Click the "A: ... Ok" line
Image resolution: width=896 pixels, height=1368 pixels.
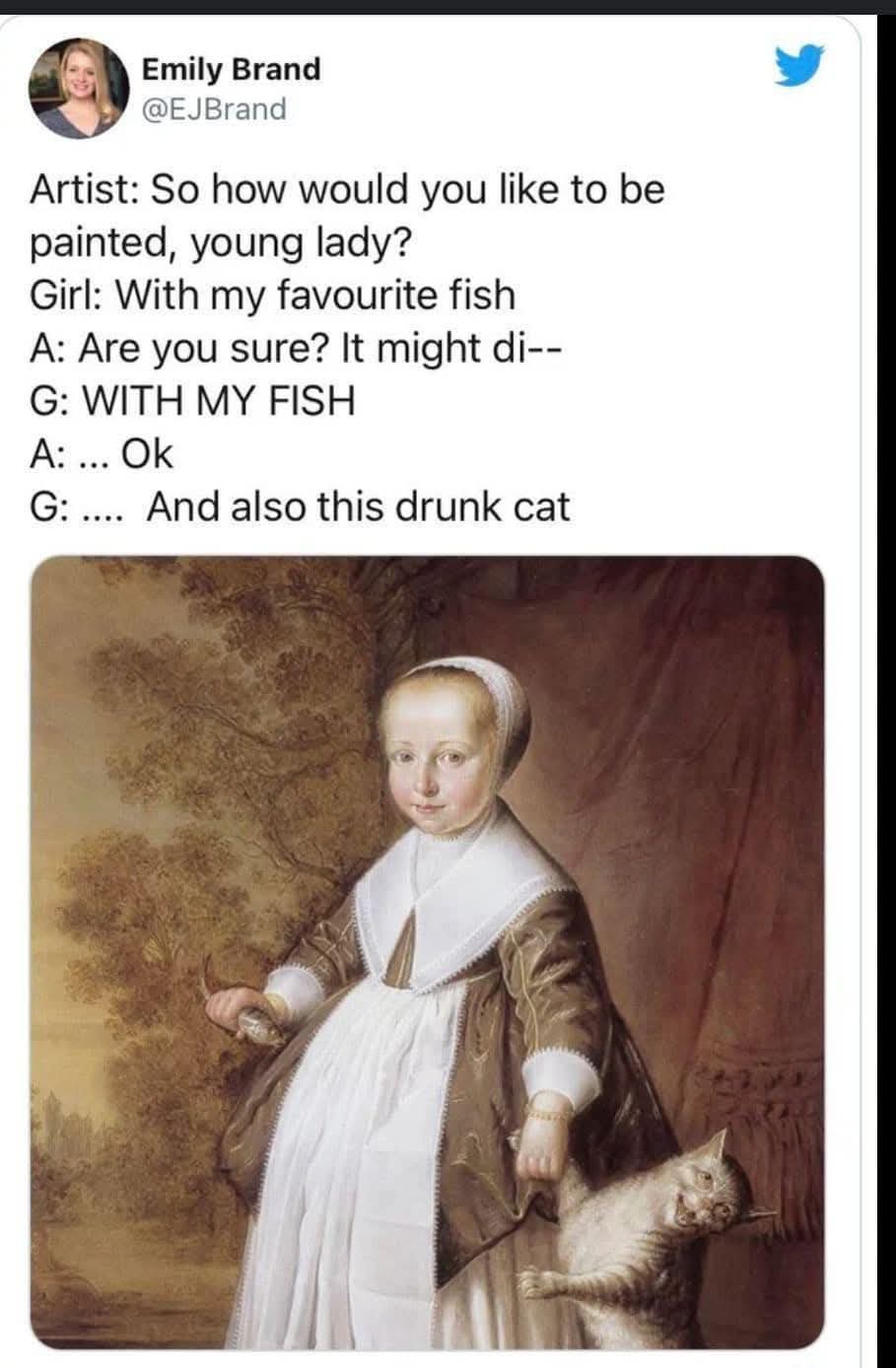pos(102,454)
